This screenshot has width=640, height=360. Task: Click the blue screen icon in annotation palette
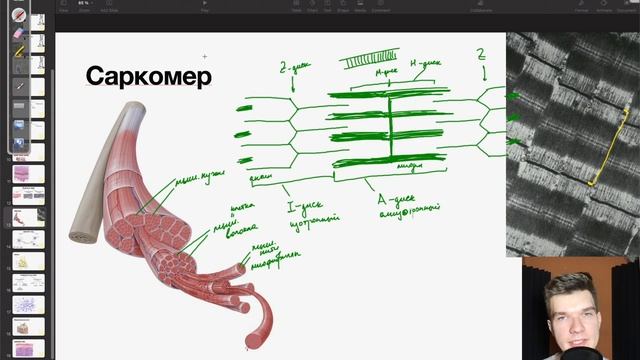[x=19, y=125]
